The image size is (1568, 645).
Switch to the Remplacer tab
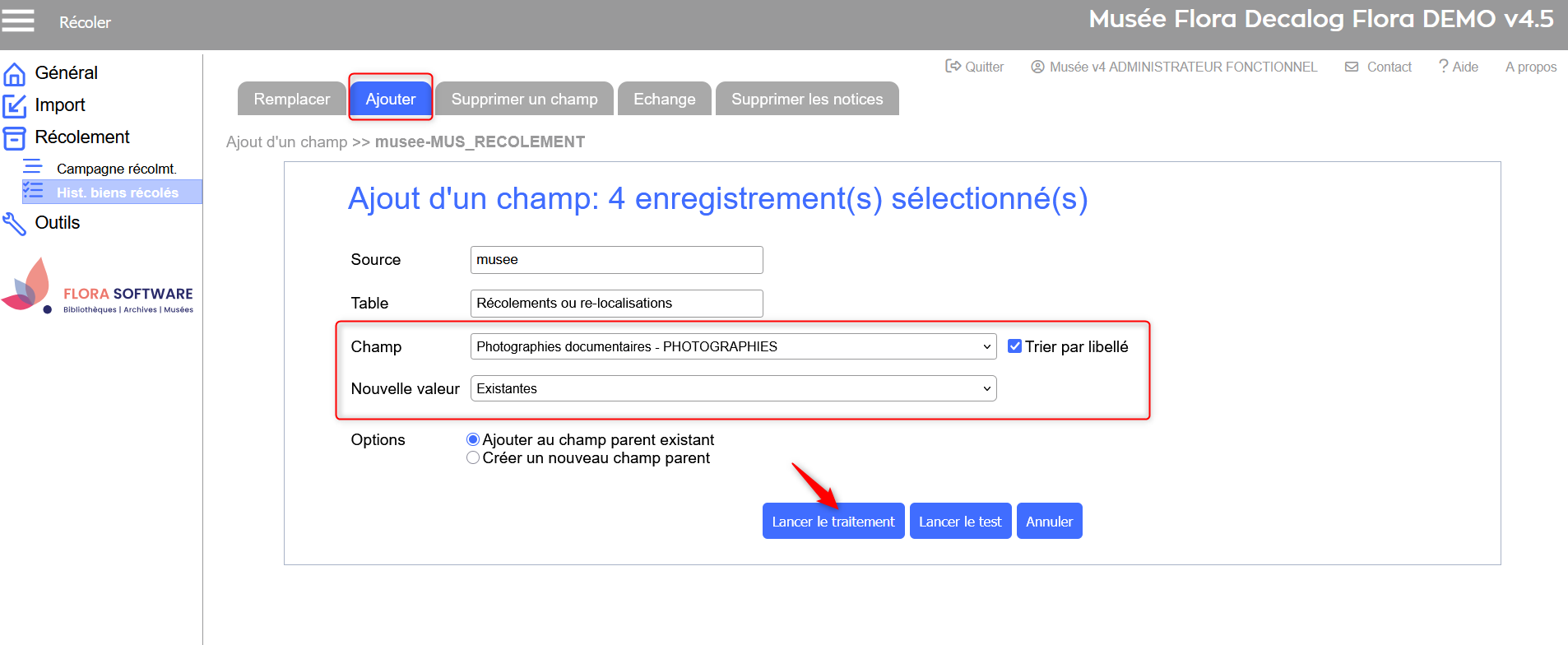click(x=292, y=99)
